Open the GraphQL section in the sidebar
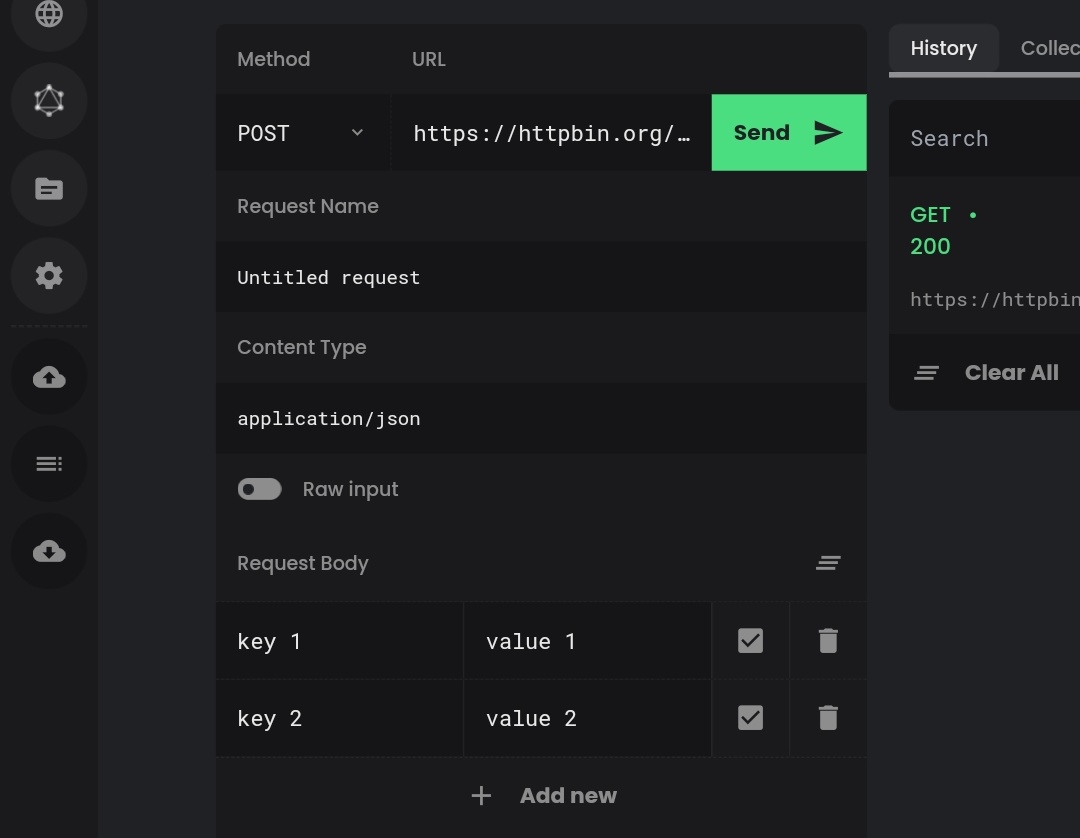Screen dimensions: 1080x838 click(48, 100)
